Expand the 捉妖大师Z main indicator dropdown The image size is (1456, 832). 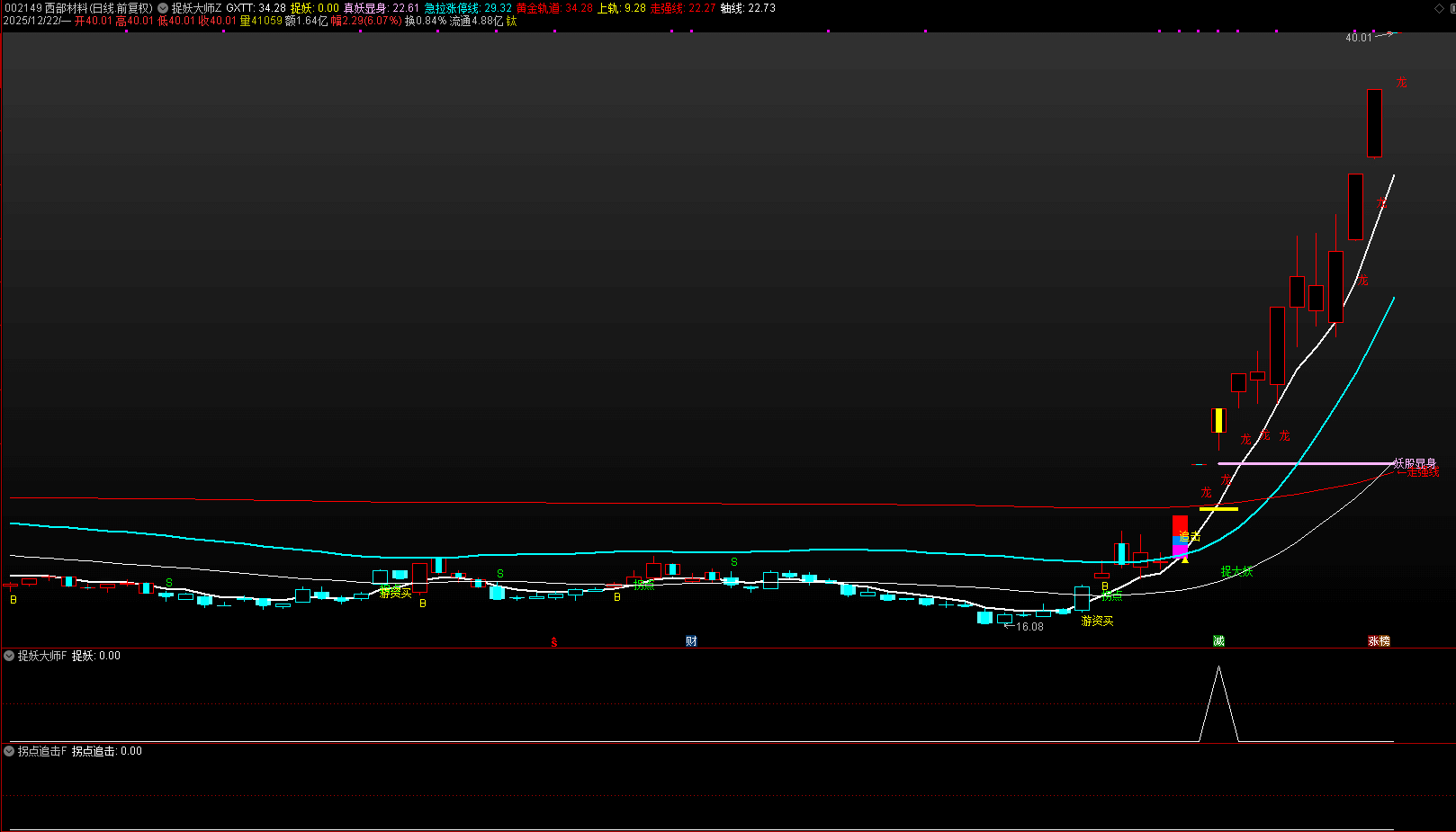163,8
